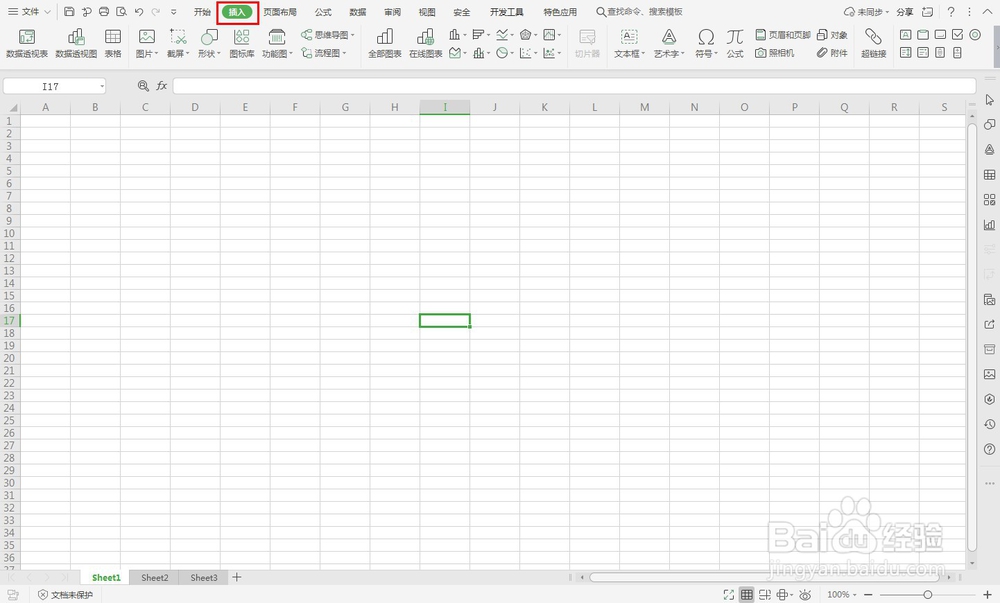Viewport: 1000px width, 603px height.
Task: Expand the flowchart (流程图) dropdown
Action: (323, 53)
